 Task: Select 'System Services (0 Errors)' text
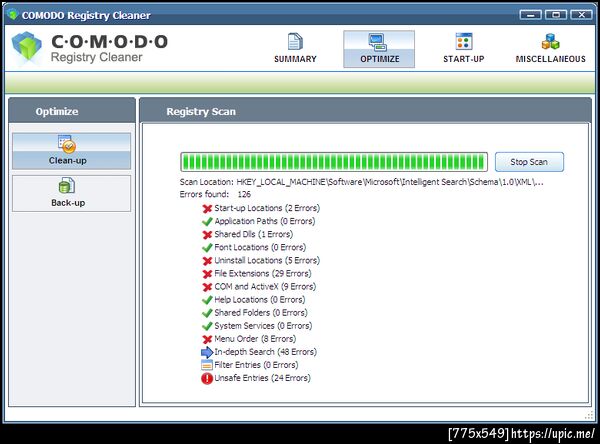point(263,326)
